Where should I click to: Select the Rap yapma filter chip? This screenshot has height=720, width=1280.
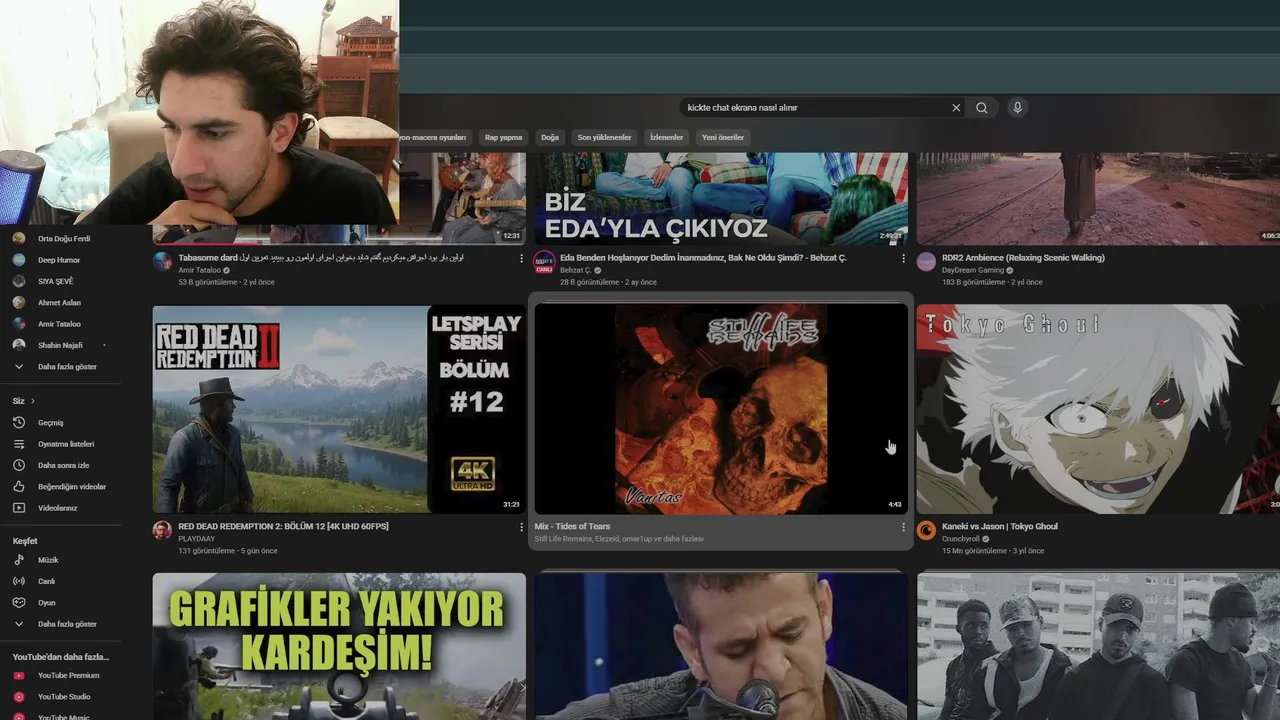pos(504,137)
